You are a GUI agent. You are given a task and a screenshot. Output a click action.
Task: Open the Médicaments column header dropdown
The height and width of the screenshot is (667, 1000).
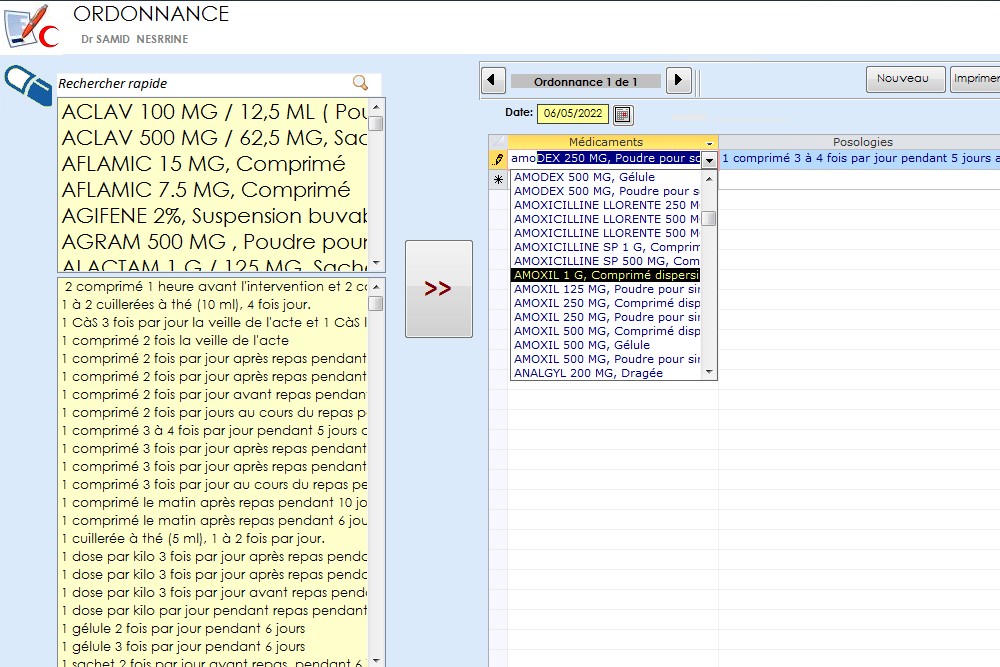pos(710,143)
